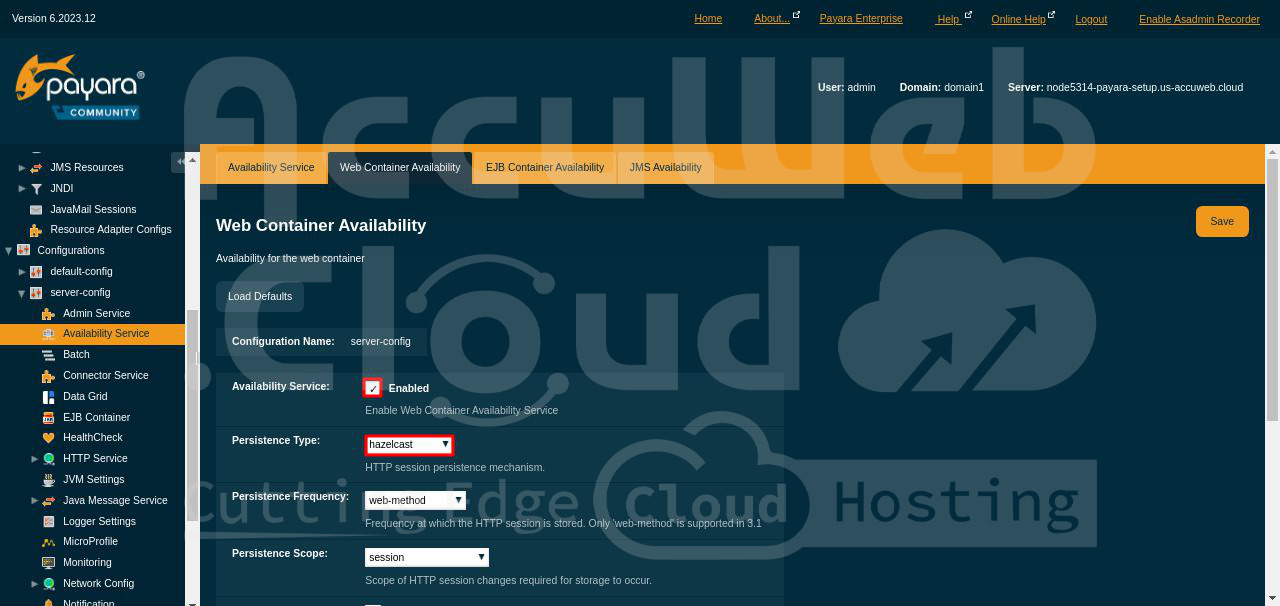Click the JNDI funnel icon

pos(36,188)
